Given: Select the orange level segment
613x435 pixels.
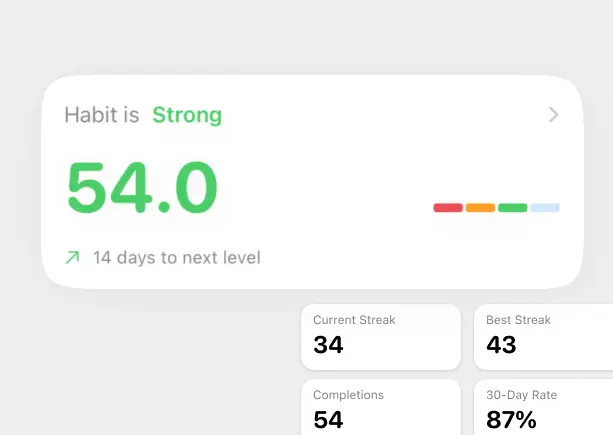Looking at the screenshot, I should point(480,208).
